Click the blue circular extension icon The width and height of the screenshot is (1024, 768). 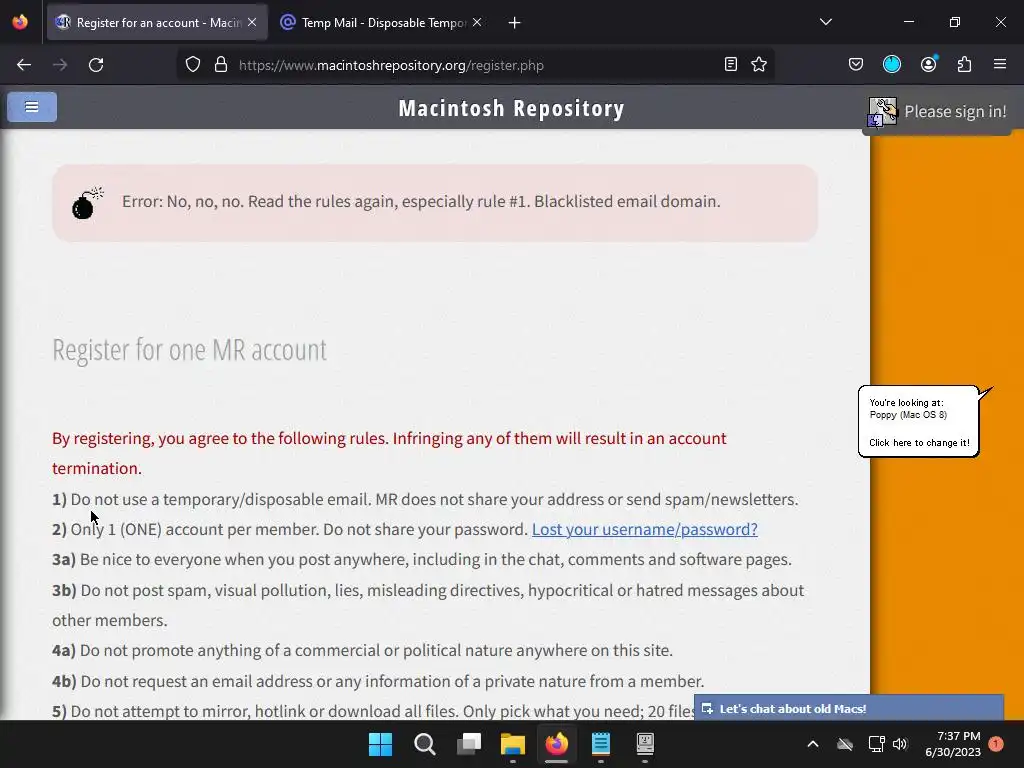[x=891, y=64]
